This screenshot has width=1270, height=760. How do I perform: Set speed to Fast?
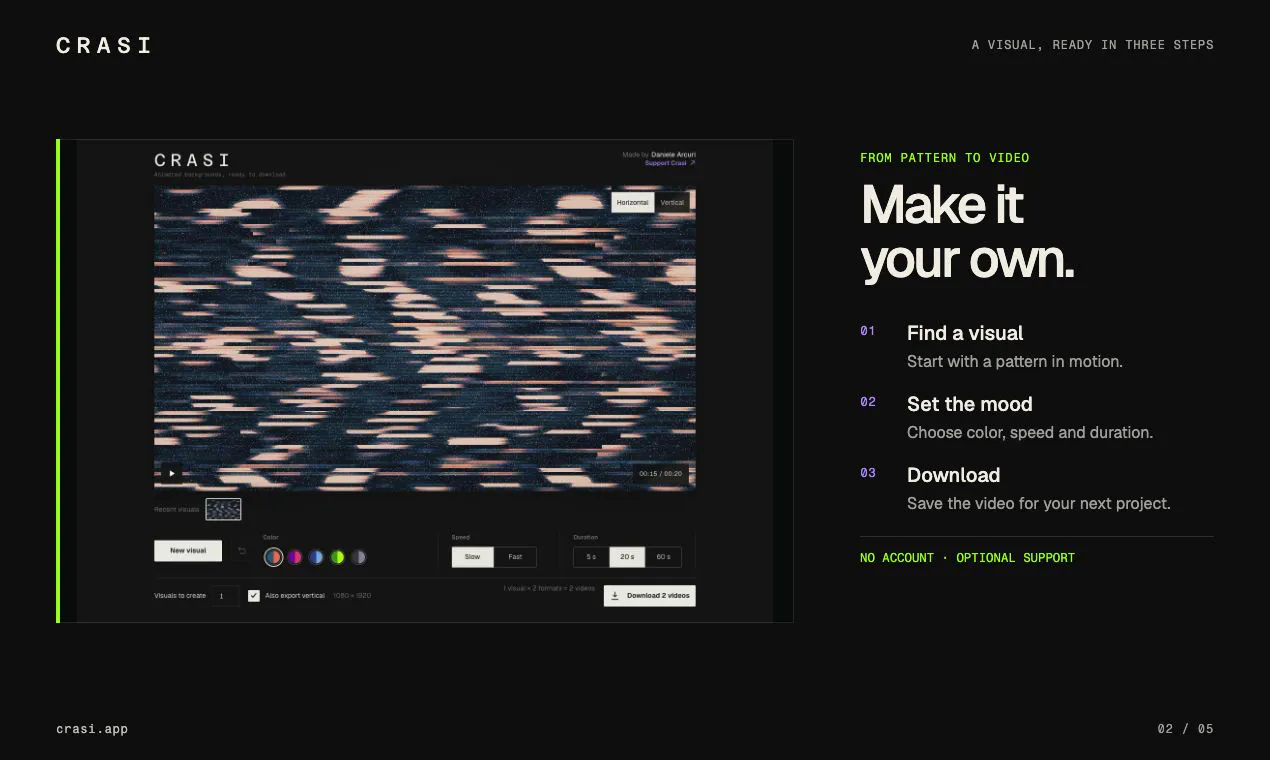[x=515, y=557]
